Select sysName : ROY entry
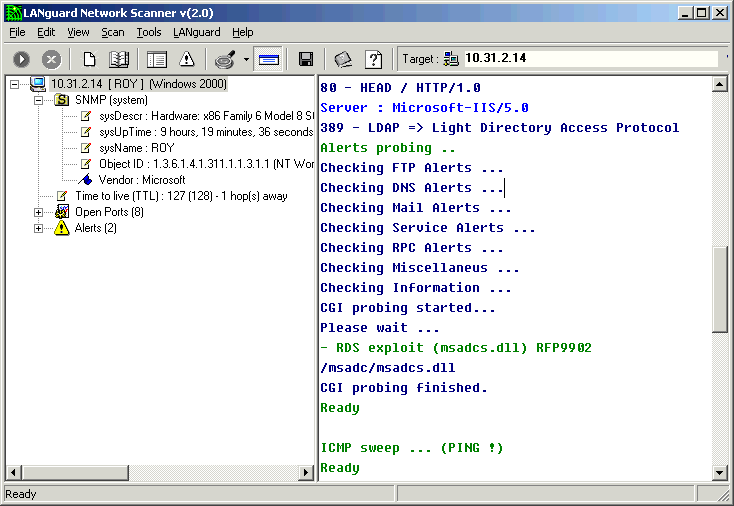The image size is (734, 506). (136, 148)
